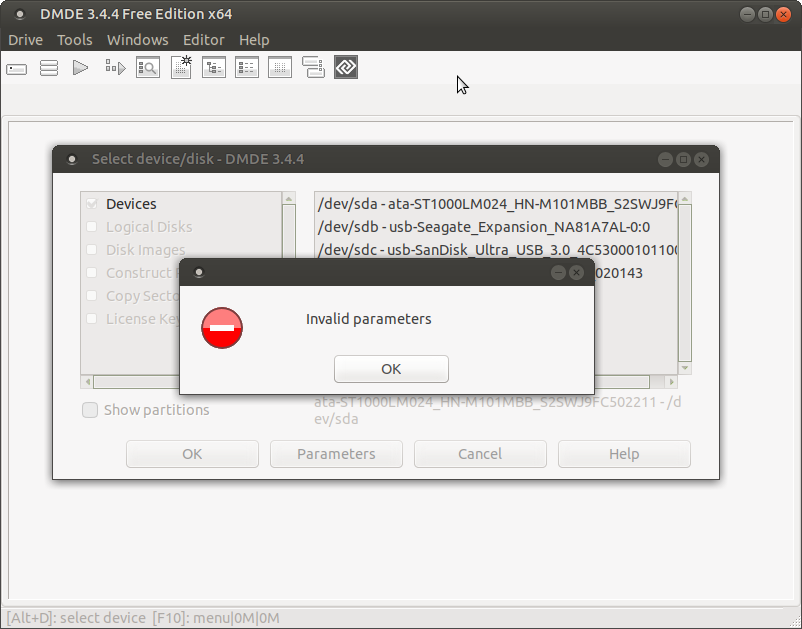Click the list-view window toolbar icon
This screenshot has height=629, width=802.
click(x=247, y=68)
